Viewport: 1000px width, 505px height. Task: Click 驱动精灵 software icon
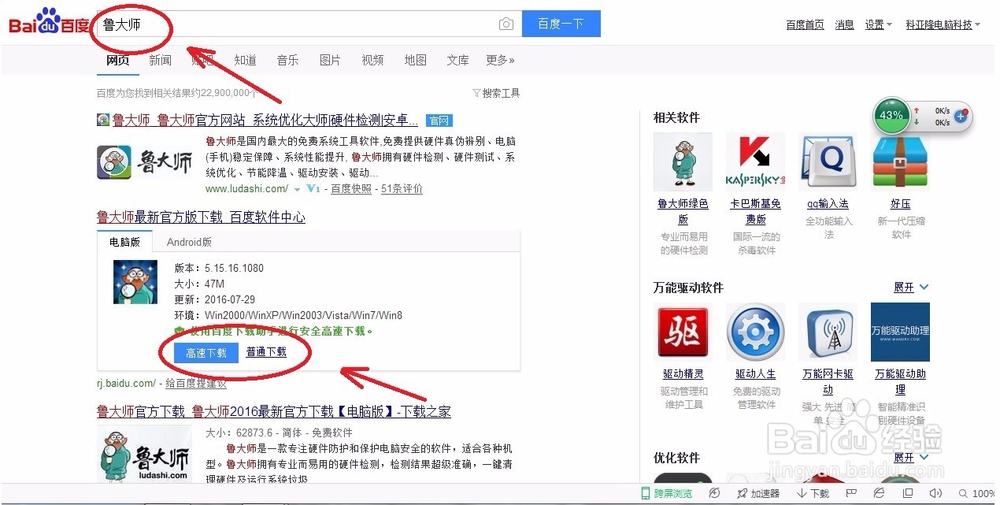click(682, 332)
